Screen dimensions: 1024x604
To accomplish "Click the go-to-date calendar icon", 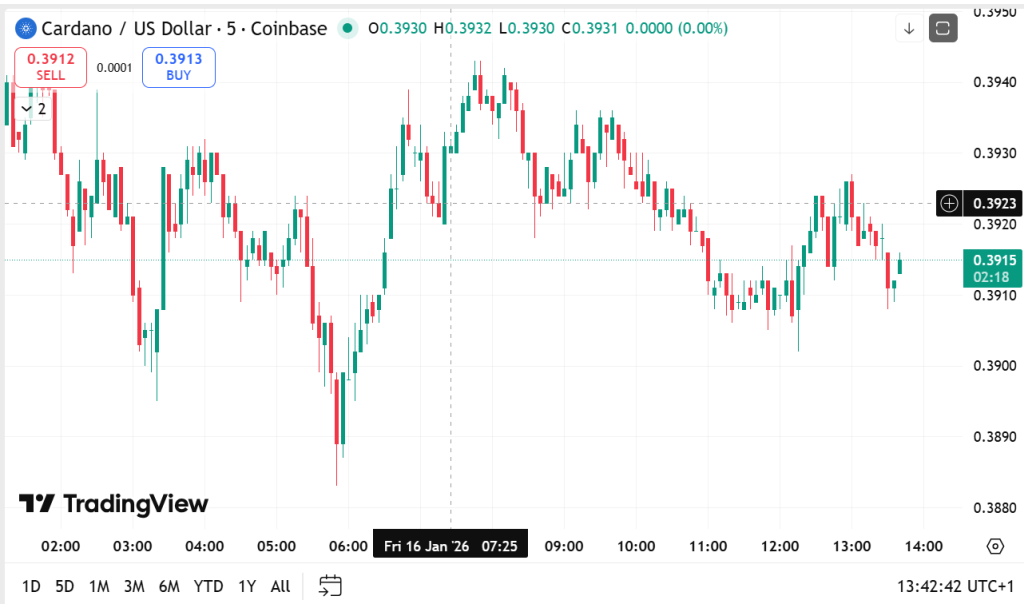I will point(331,586).
